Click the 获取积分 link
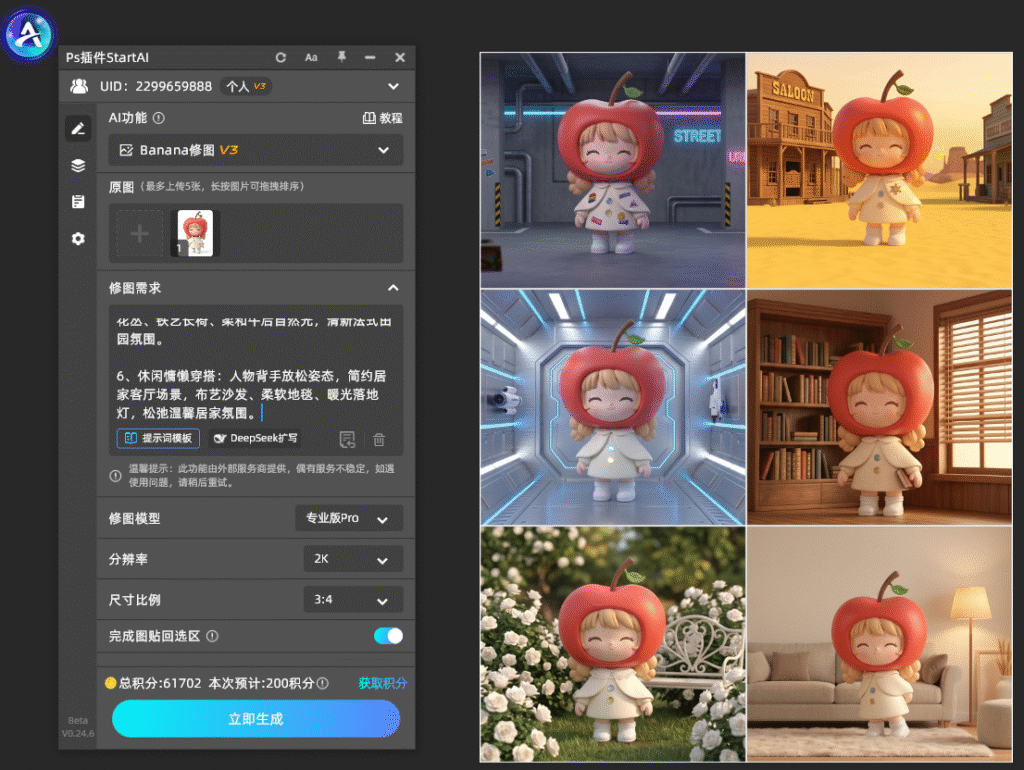Screen dimensions: 1024x770 (x=383, y=683)
